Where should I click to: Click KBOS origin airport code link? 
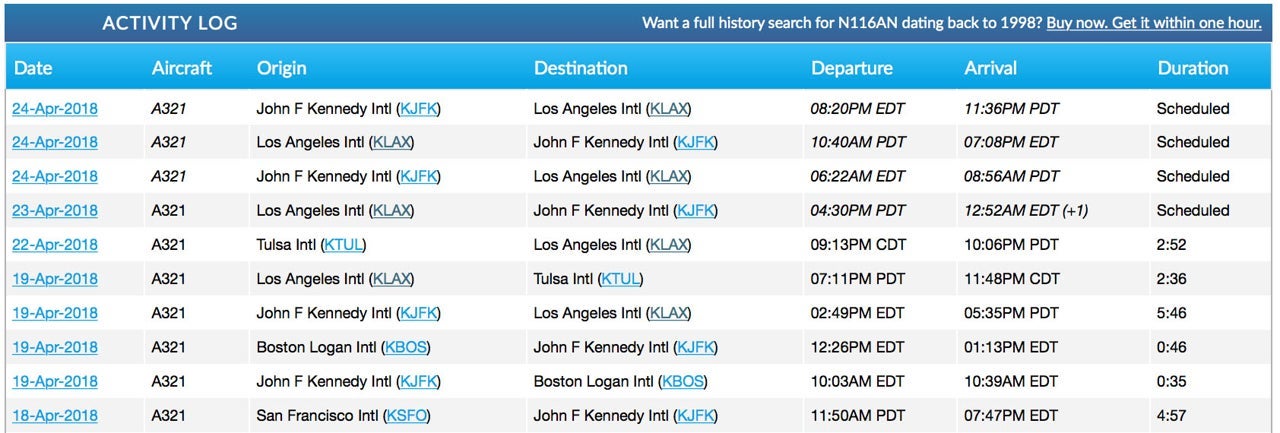point(407,347)
